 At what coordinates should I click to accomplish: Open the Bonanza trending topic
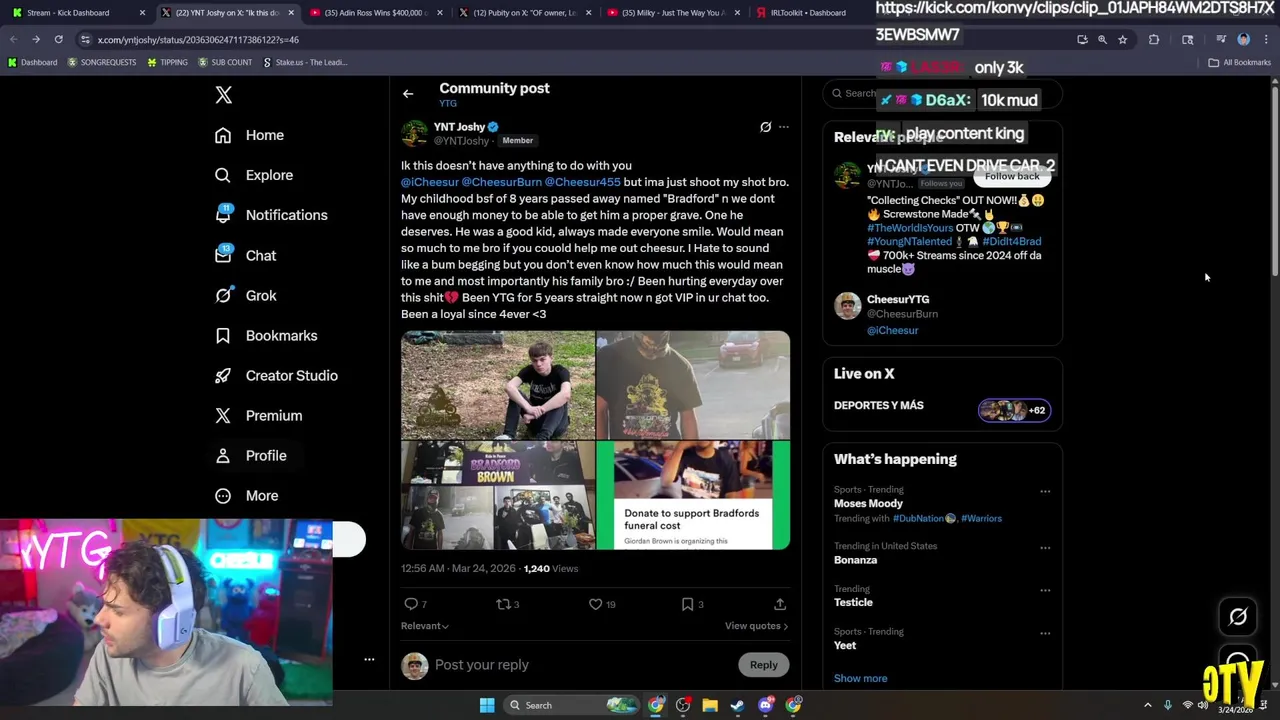click(x=855, y=560)
